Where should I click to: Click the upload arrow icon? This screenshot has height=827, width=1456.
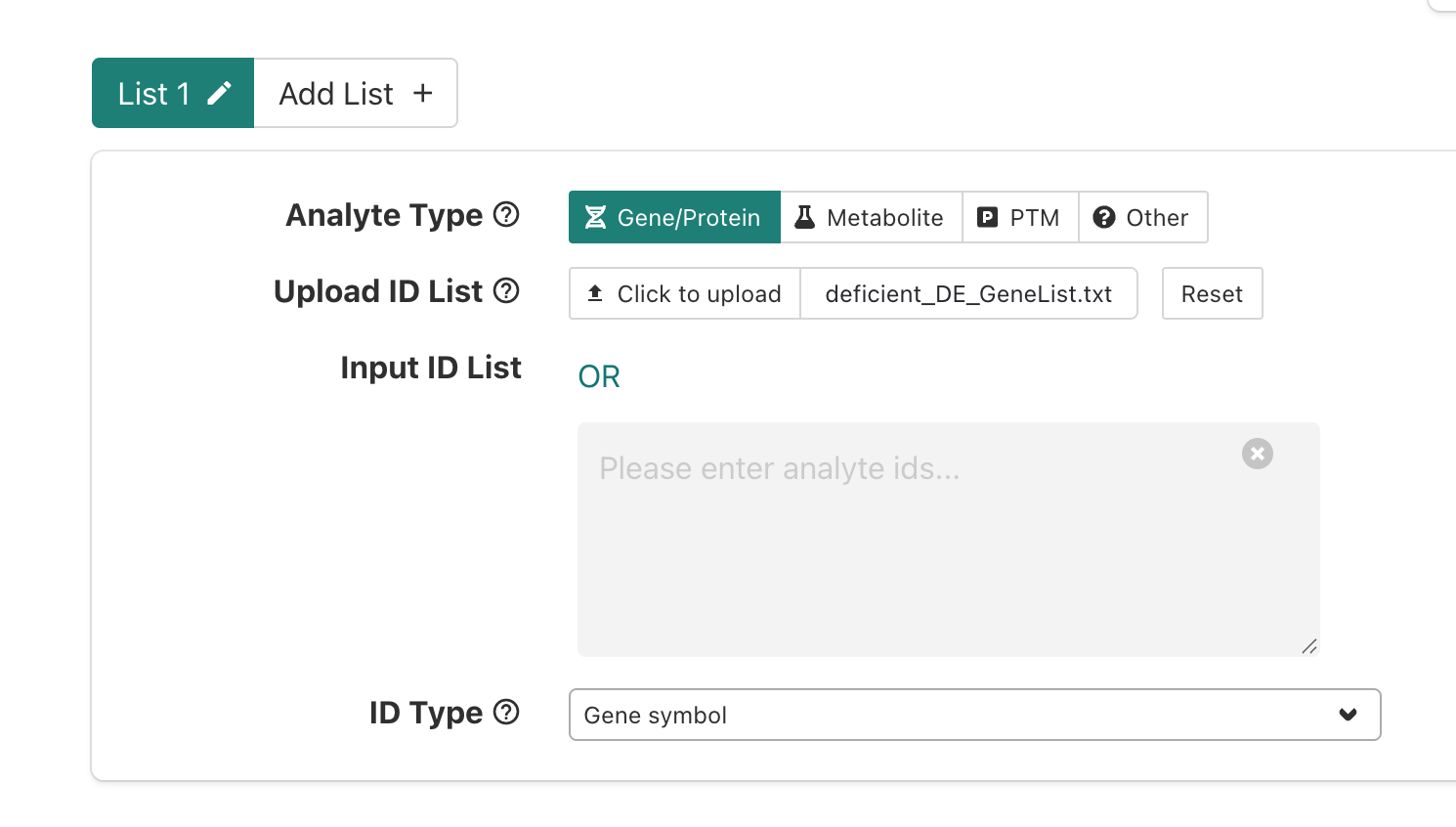596,292
